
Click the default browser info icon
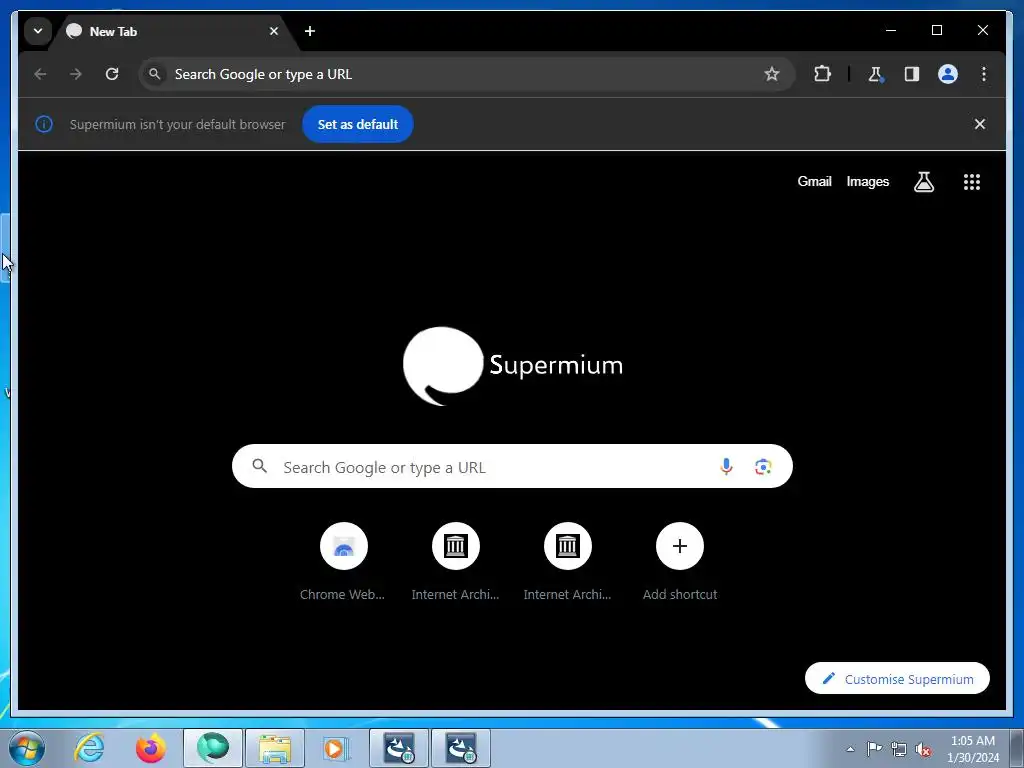pos(44,124)
